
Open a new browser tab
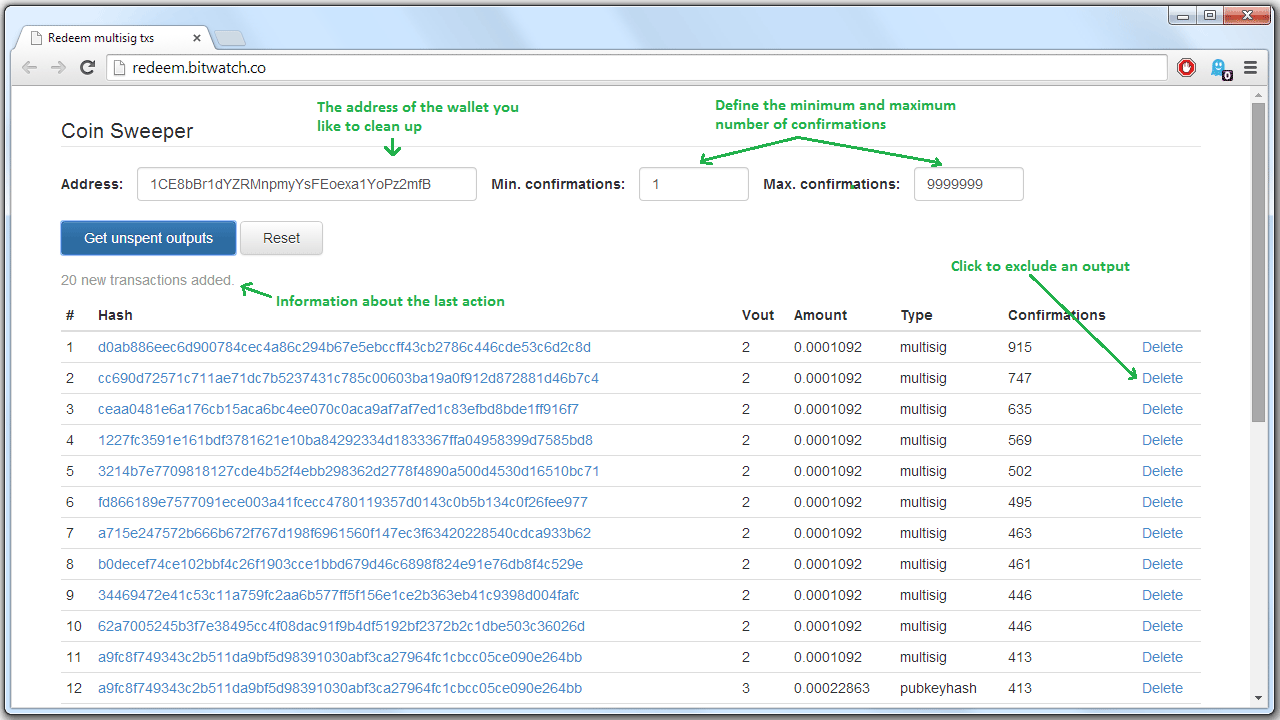click(230, 39)
